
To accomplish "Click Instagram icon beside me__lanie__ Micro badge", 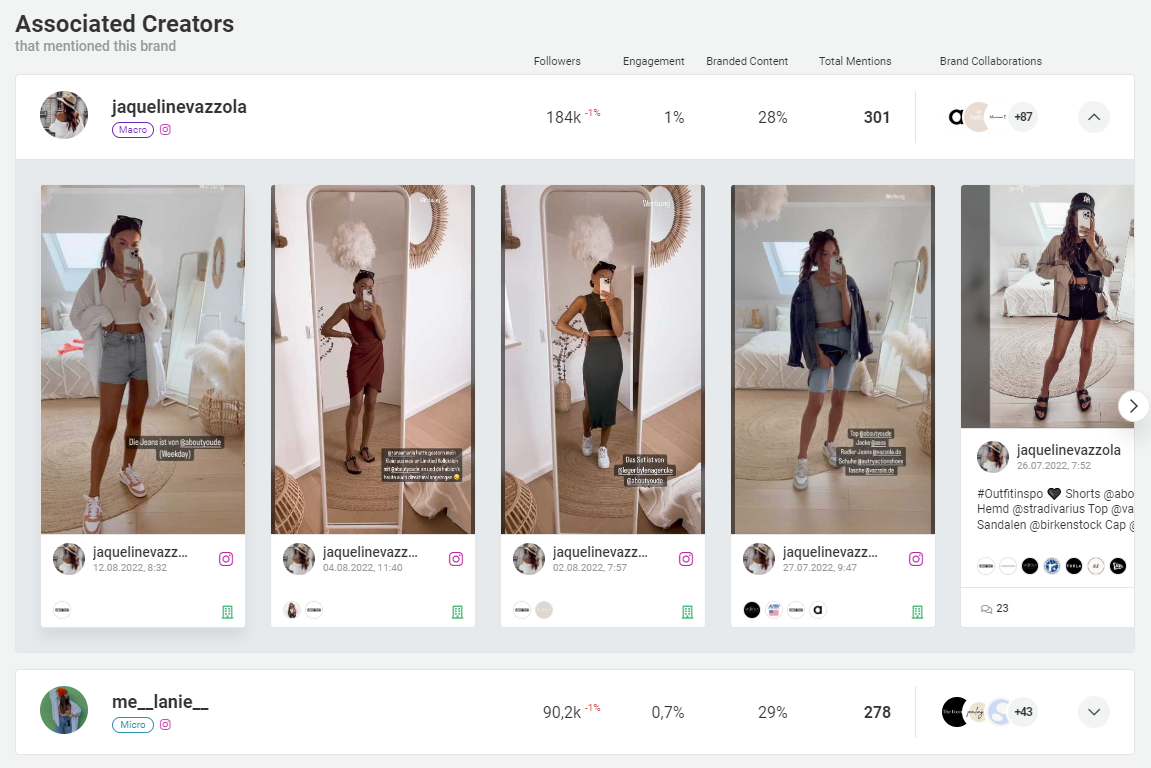I will click(x=166, y=725).
